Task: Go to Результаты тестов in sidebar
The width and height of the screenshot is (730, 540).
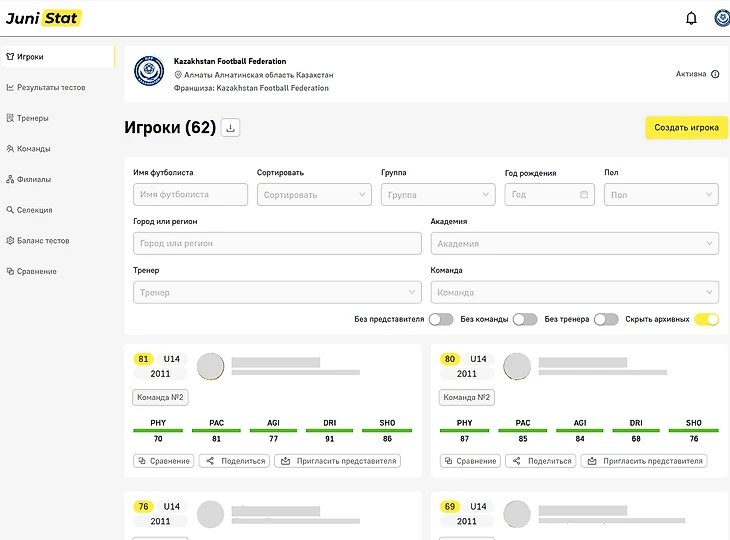Action: tap(51, 88)
